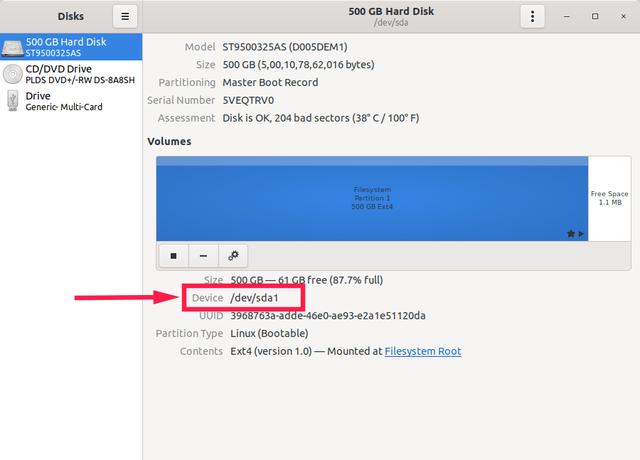640x460 pixels.
Task: Click the volume size 61 GB free text
Action: [x=307, y=280]
